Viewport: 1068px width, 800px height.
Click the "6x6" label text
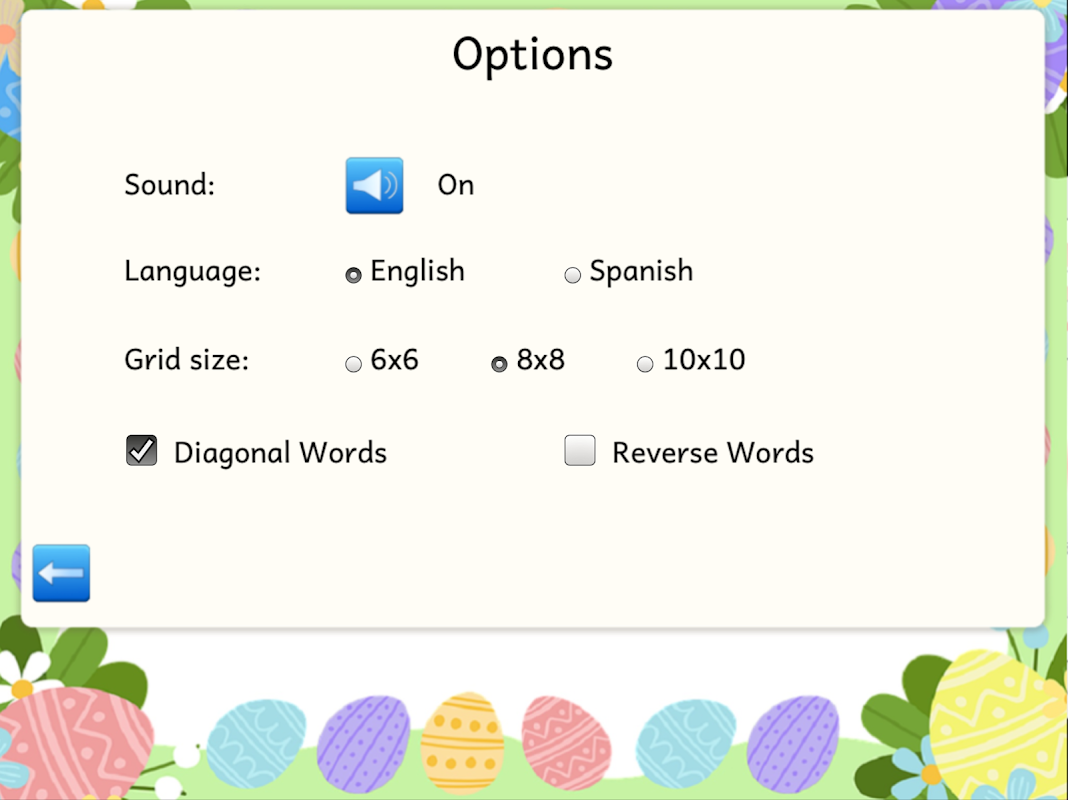[x=394, y=360]
